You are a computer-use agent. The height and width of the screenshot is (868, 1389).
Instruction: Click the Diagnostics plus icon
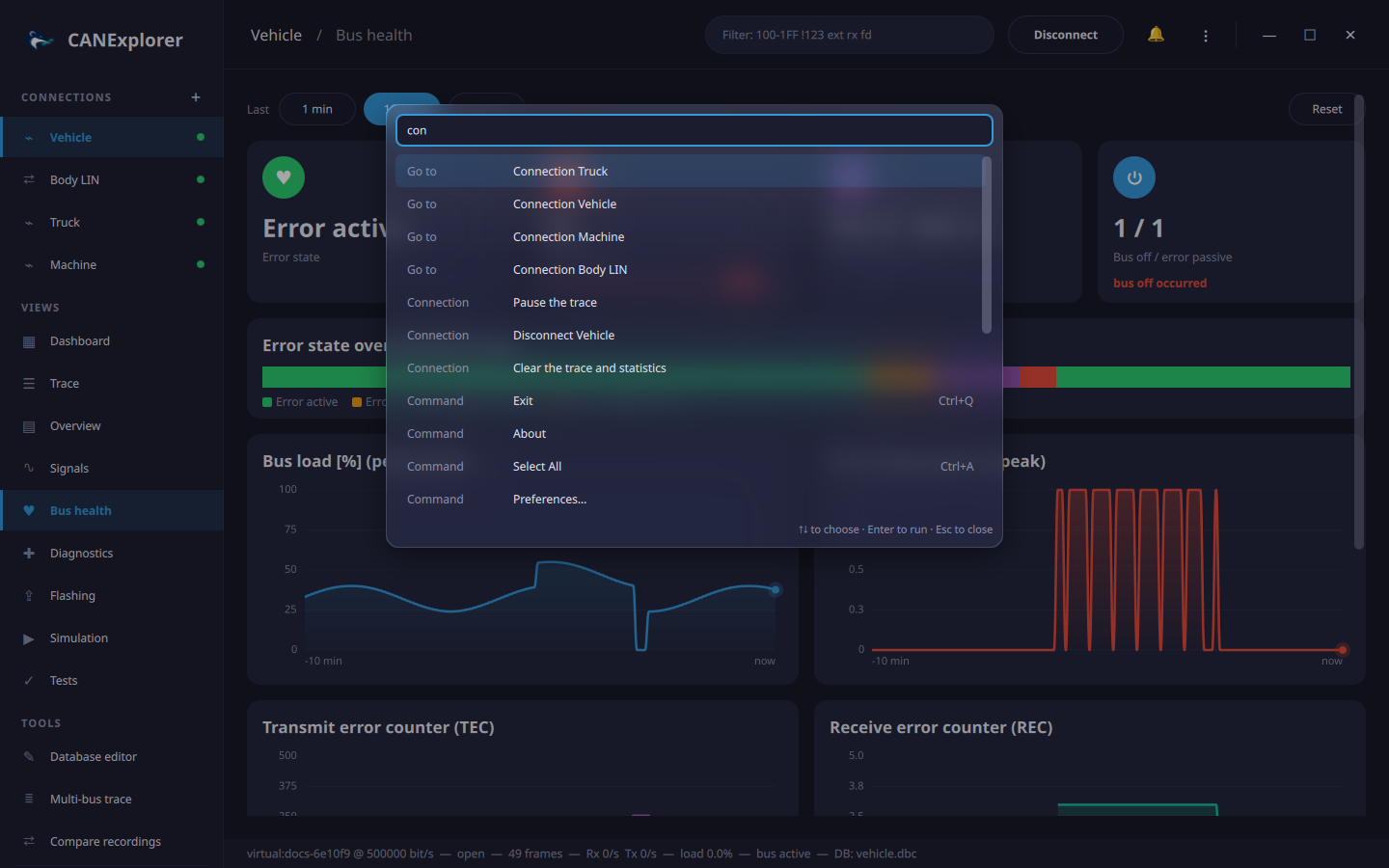tap(29, 554)
